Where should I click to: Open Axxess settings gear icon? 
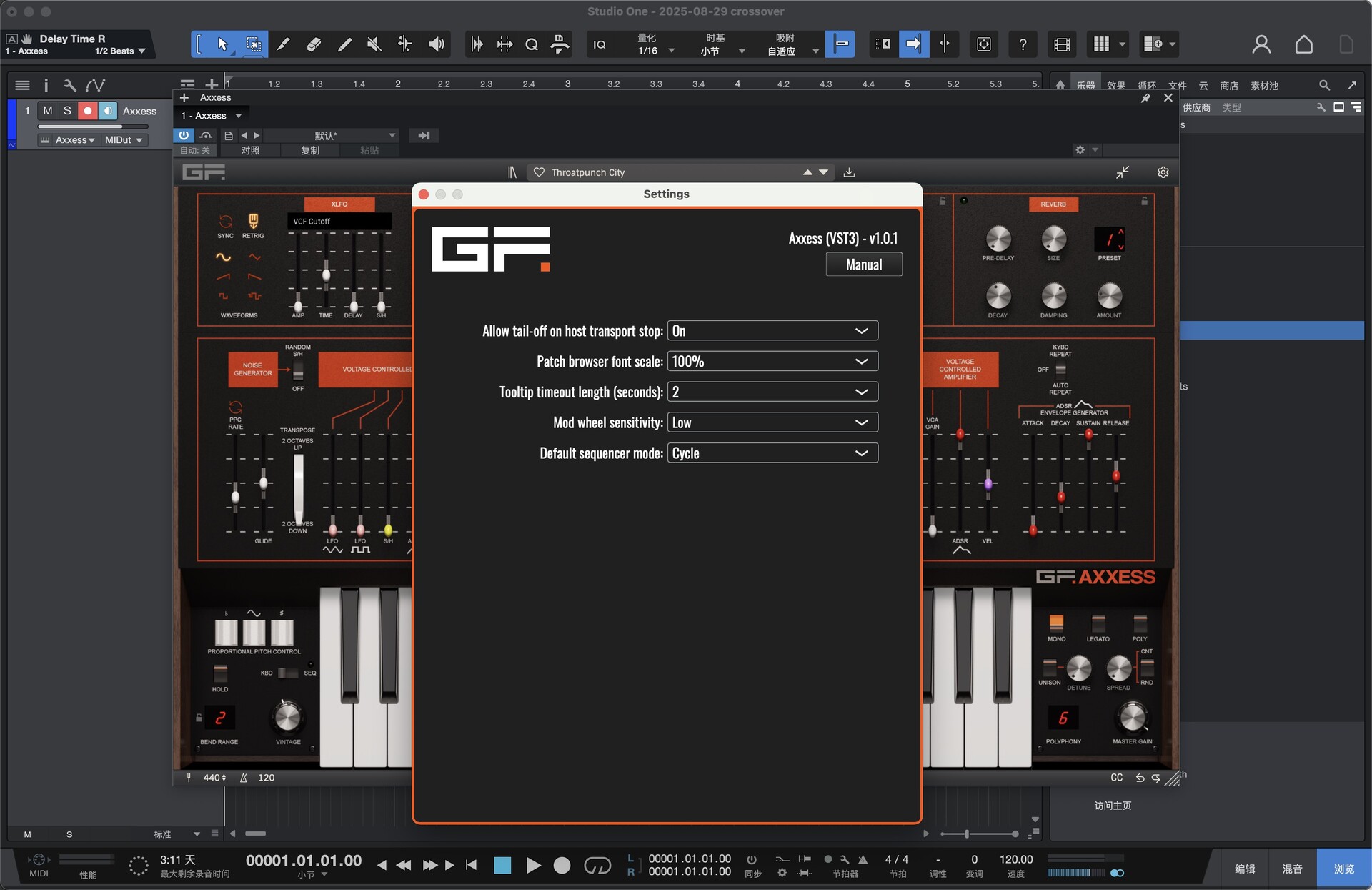pos(1163,172)
